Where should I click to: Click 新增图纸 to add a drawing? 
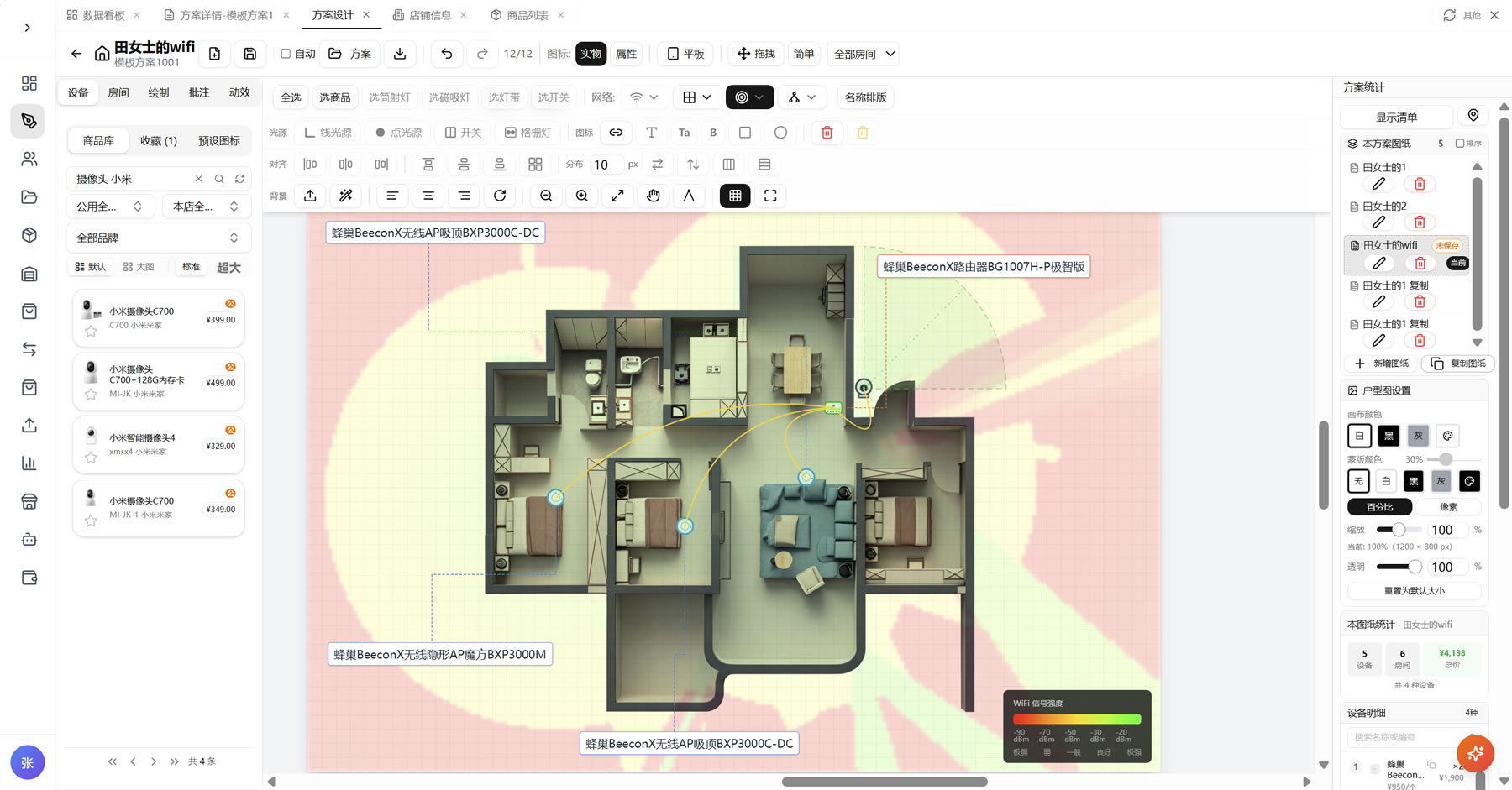click(1382, 364)
